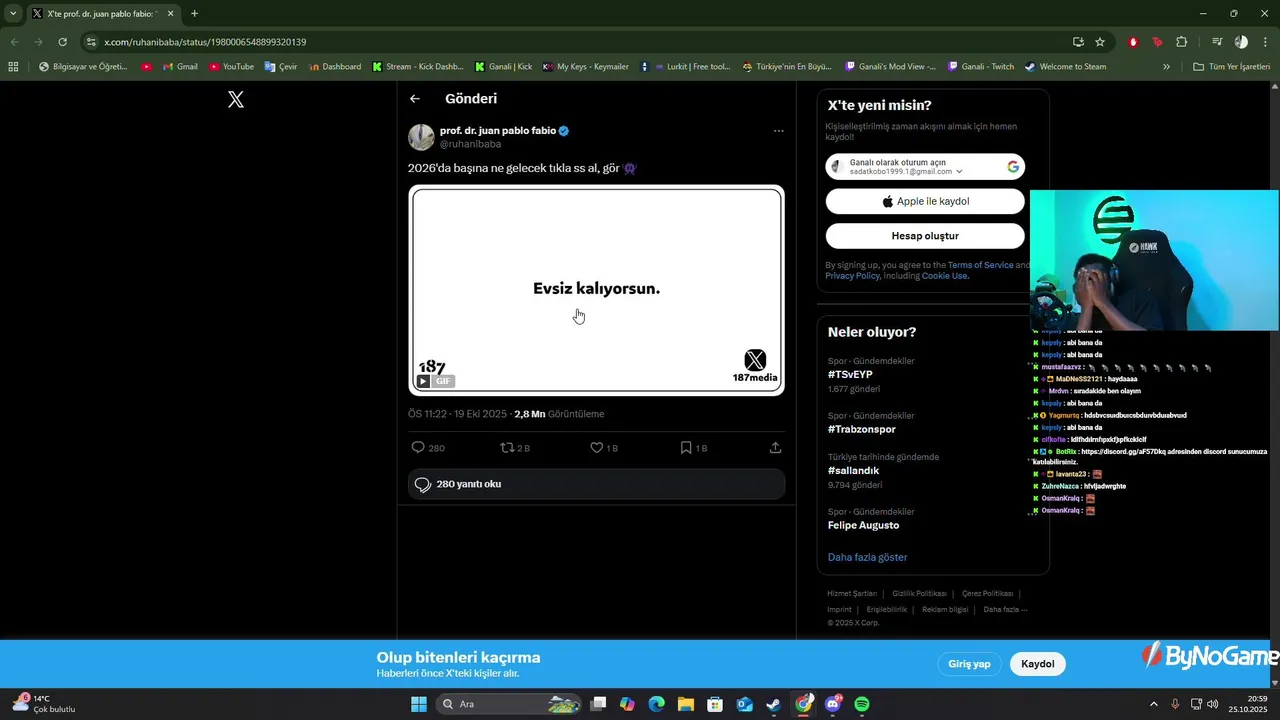Screen dimensions: 1280x720
Task: Open the YouTube bookmark
Action: (231, 67)
